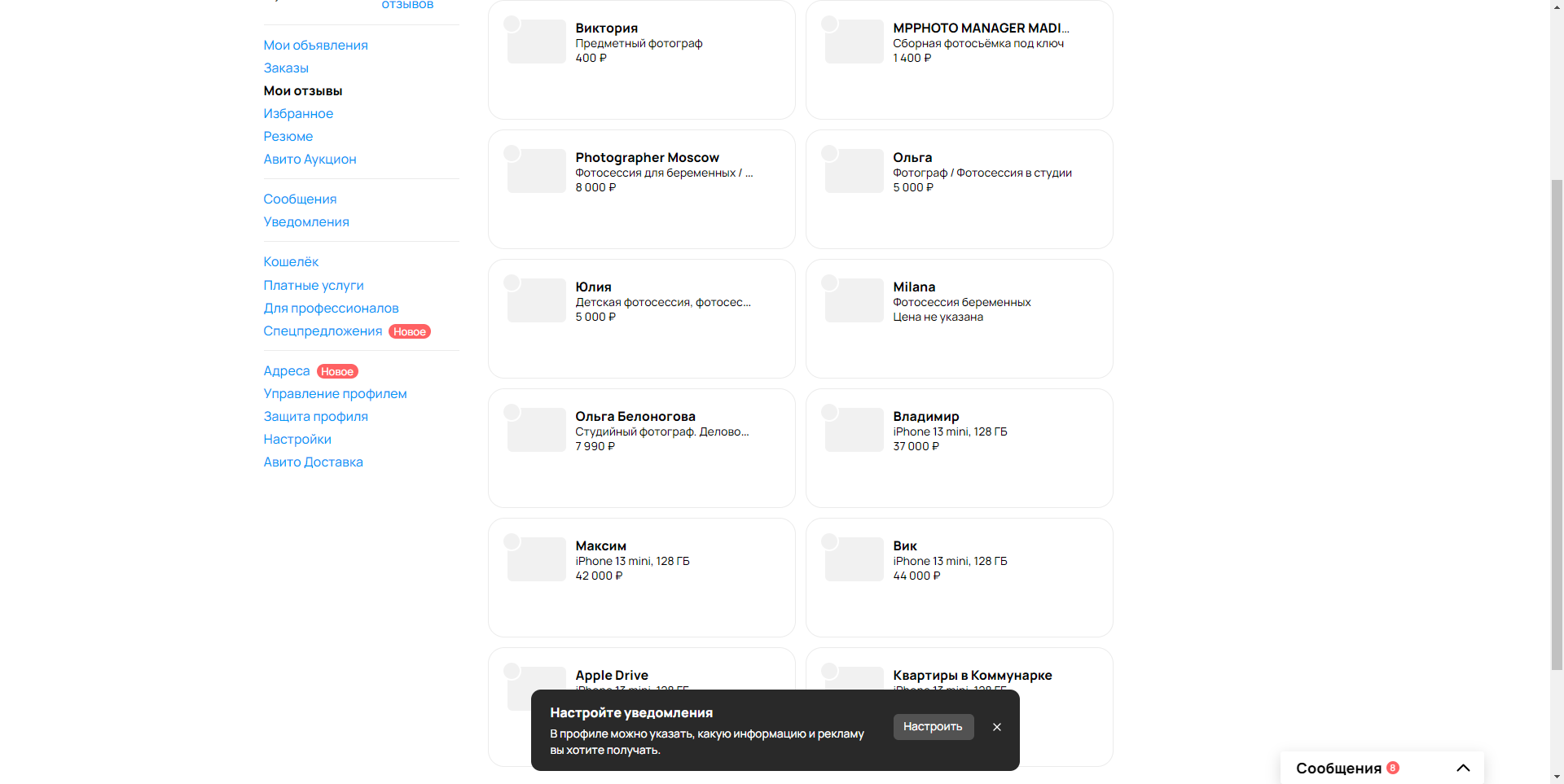This screenshot has height=784, width=1564.
Task: Open Мои объявления in sidebar
Action: pos(315,46)
